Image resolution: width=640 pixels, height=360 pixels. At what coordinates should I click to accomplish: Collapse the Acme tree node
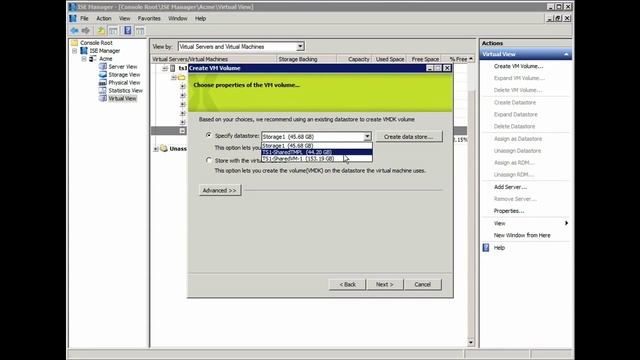coord(84,59)
